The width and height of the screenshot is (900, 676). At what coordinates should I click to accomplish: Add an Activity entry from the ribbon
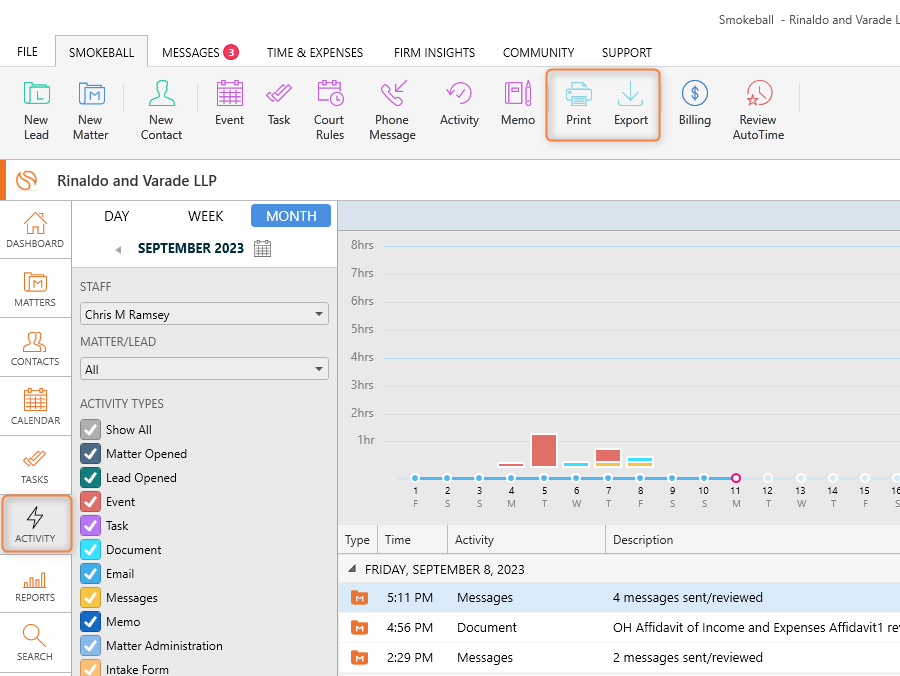(x=459, y=103)
